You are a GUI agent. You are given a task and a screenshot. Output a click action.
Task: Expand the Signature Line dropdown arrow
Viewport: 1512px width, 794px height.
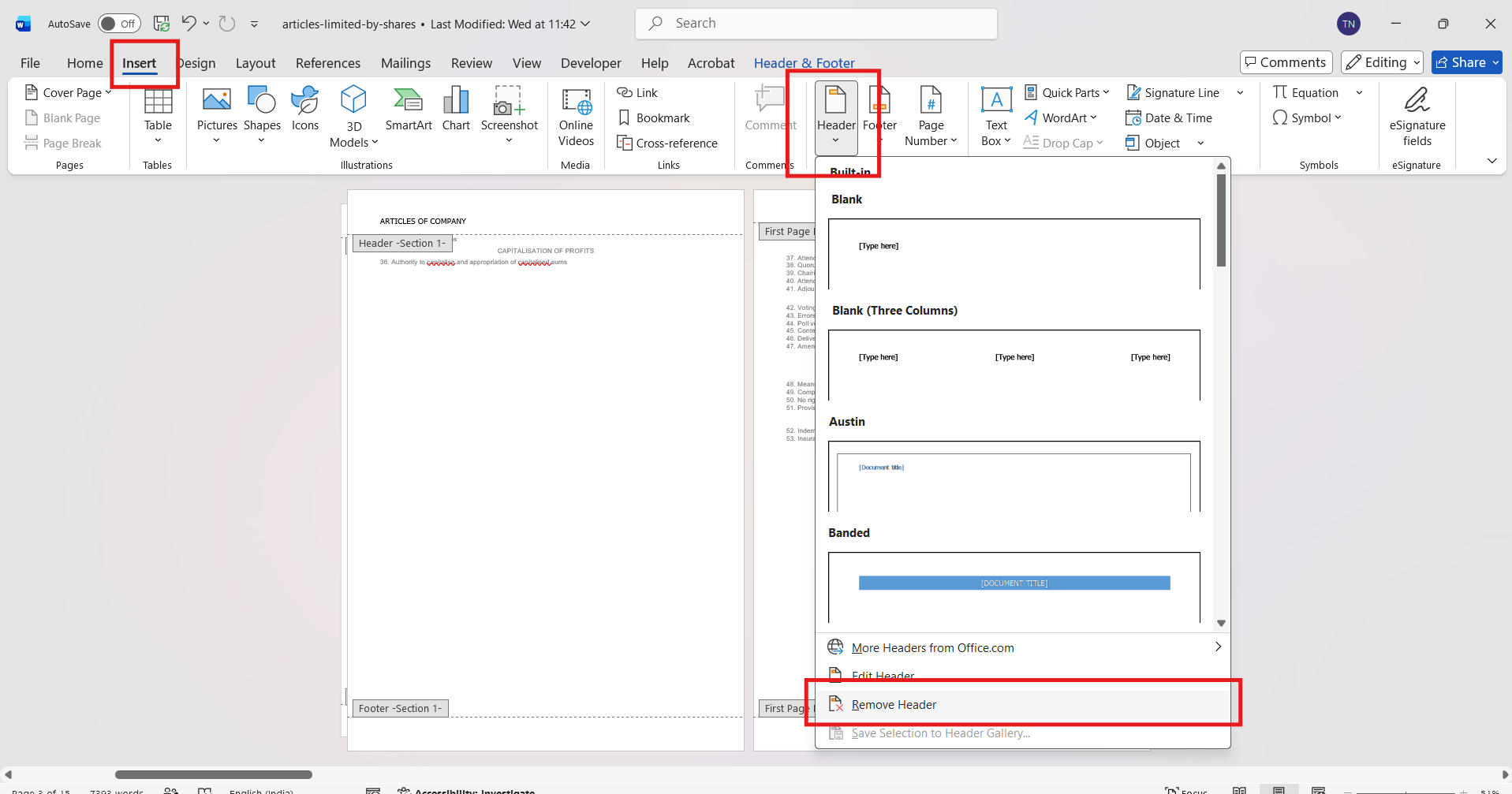click(1240, 92)
